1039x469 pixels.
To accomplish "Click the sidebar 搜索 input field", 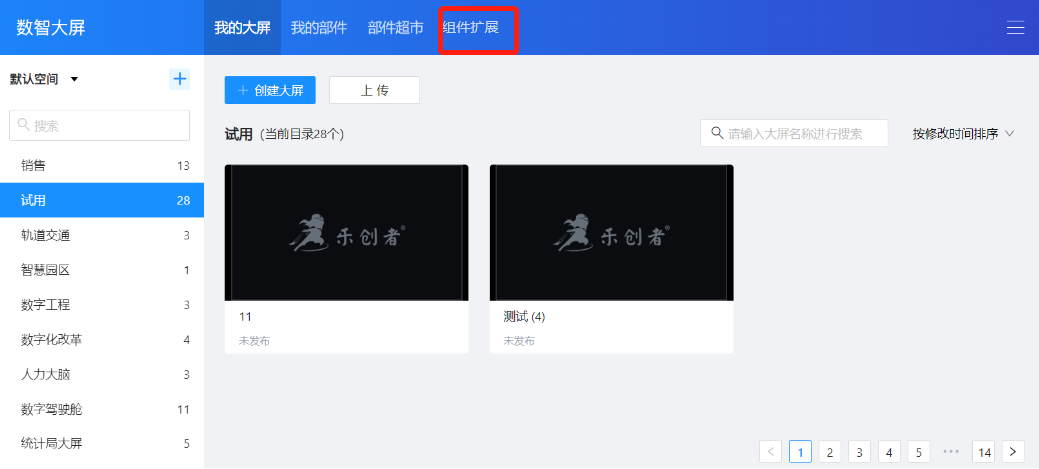I will (x=99, y=125).
